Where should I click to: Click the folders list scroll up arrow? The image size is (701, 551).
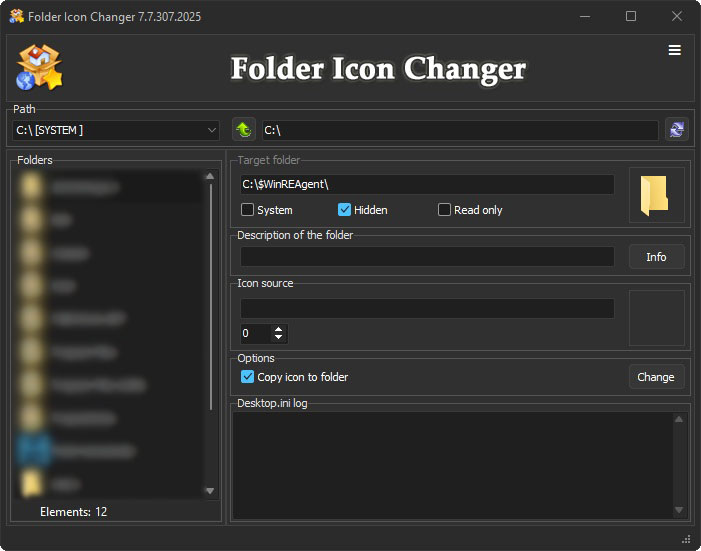point(210,176)
